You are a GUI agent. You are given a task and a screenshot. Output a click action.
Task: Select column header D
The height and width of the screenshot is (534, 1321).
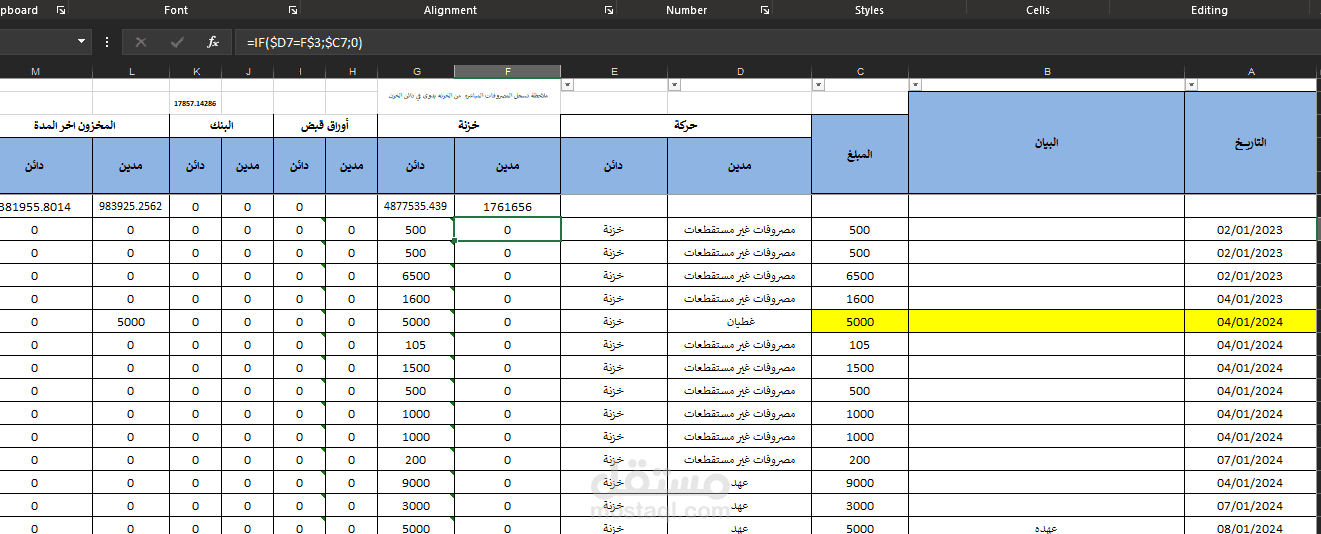click(x=740, y=72)
